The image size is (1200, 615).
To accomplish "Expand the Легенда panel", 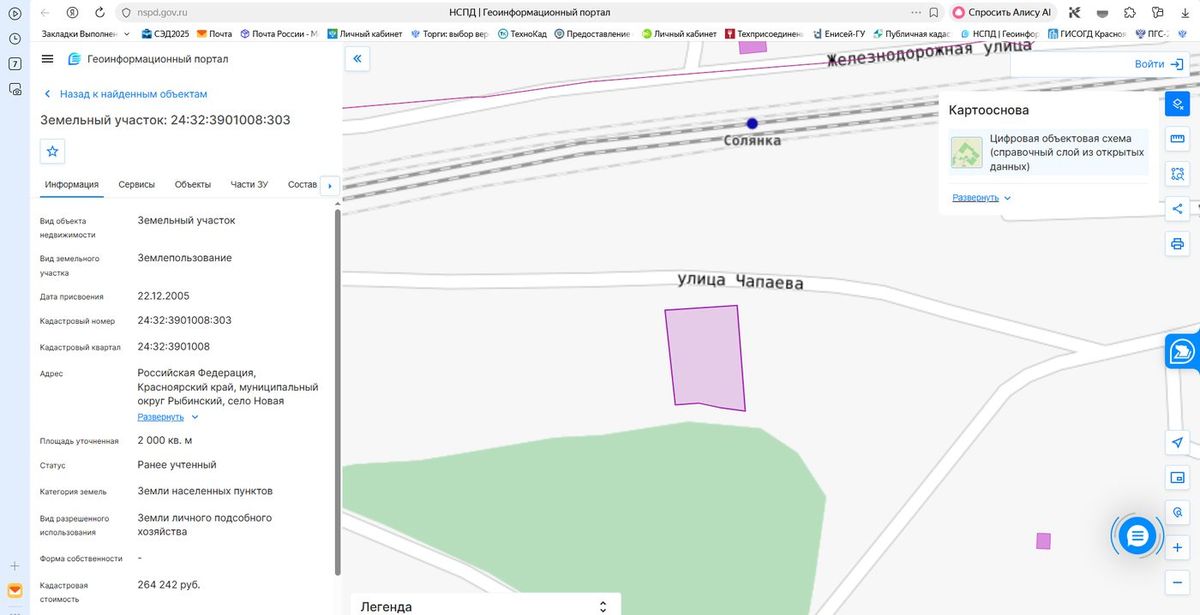I will (485, 607).
